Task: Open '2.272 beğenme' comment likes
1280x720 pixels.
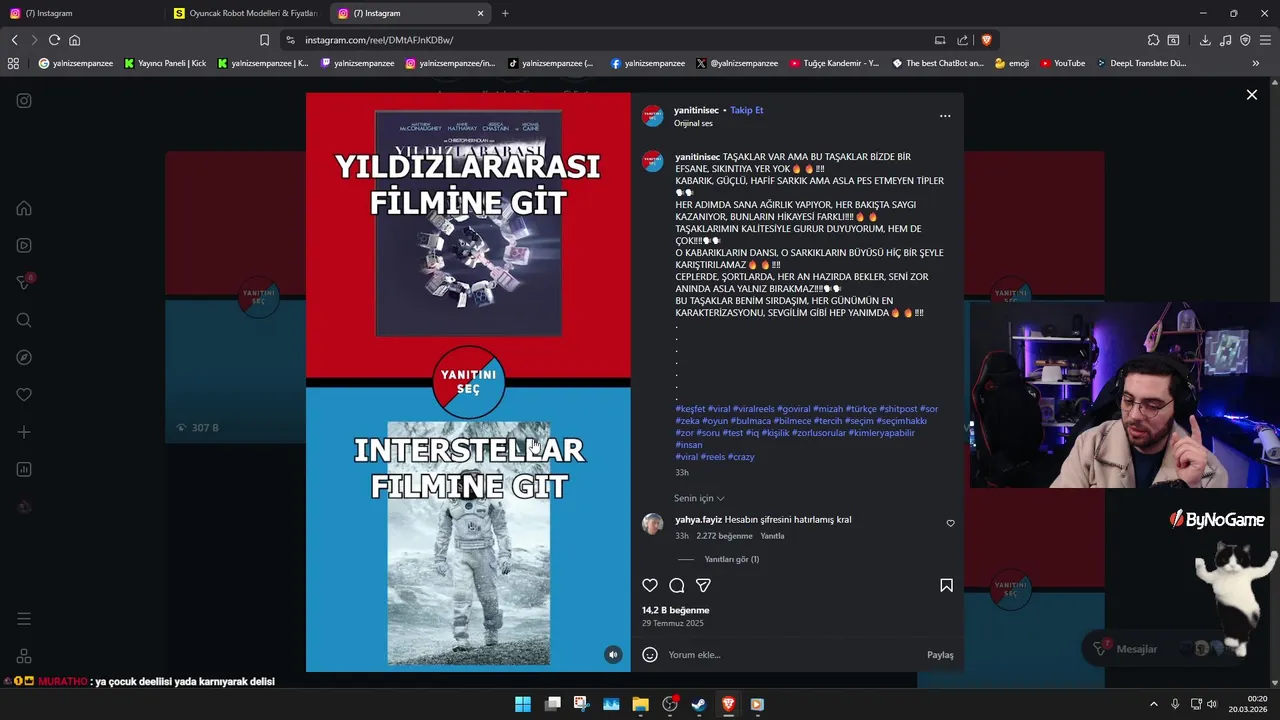Action: point(724,536)
